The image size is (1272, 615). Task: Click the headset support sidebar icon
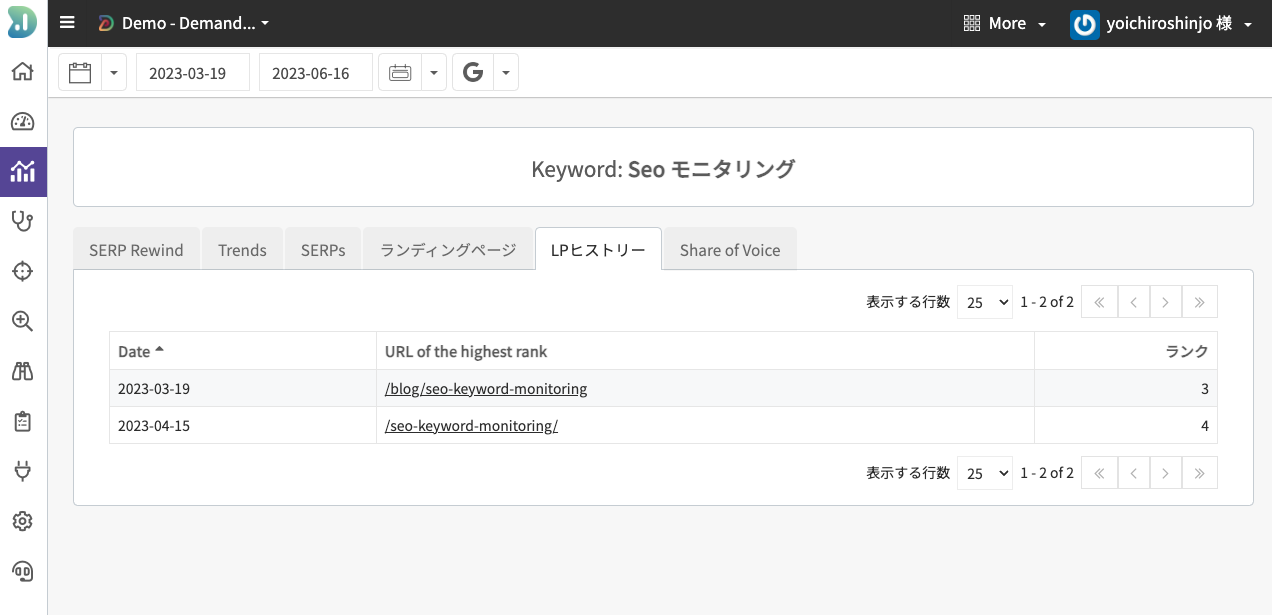tap(22, 571)
